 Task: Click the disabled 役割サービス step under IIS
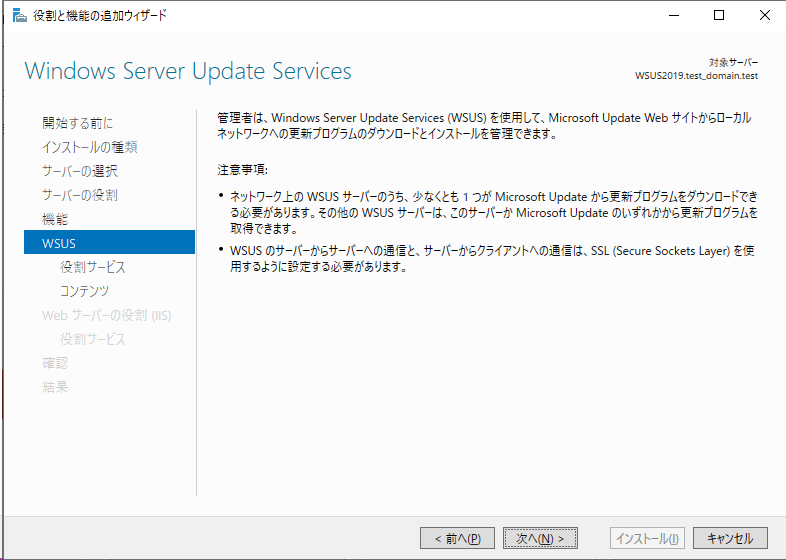(x=93, y=339)
